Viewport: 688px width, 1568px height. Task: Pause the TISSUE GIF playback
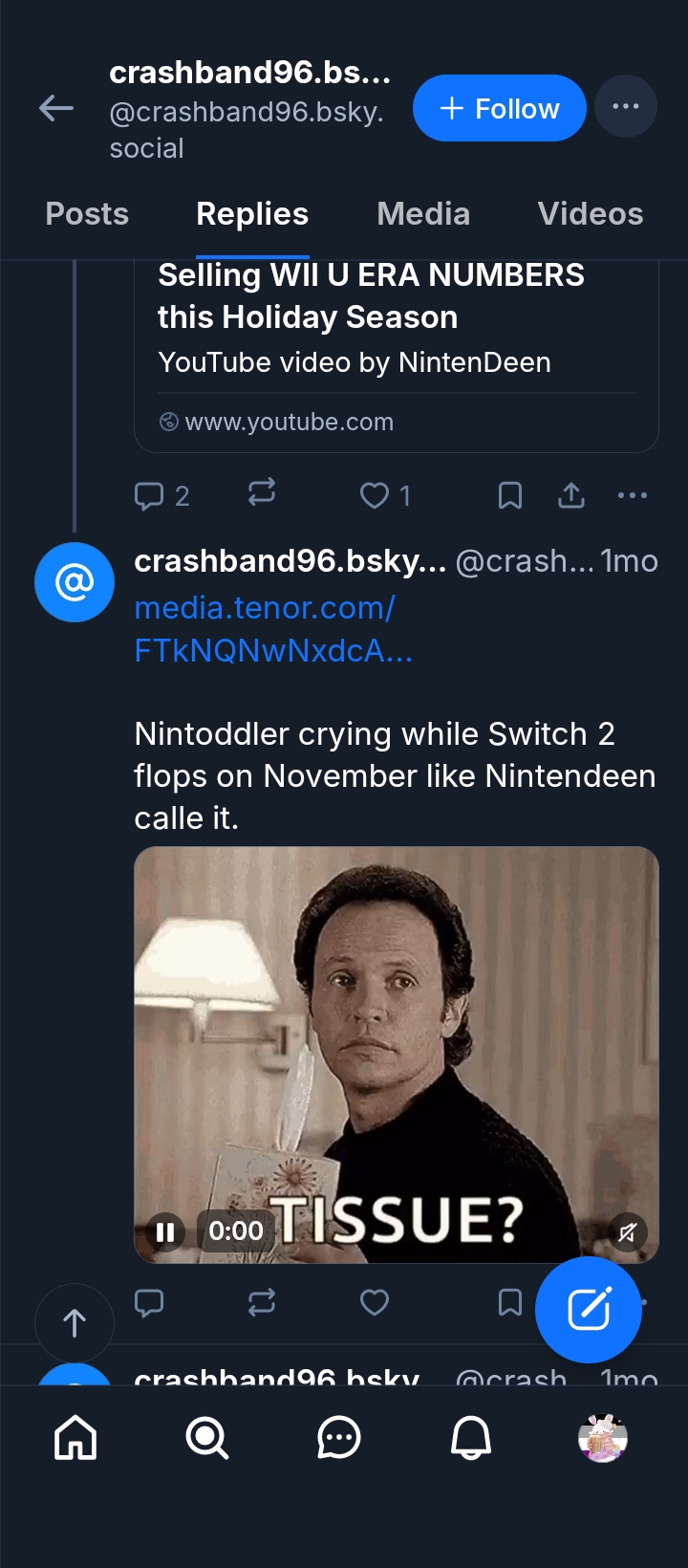tap(165, 1231)
